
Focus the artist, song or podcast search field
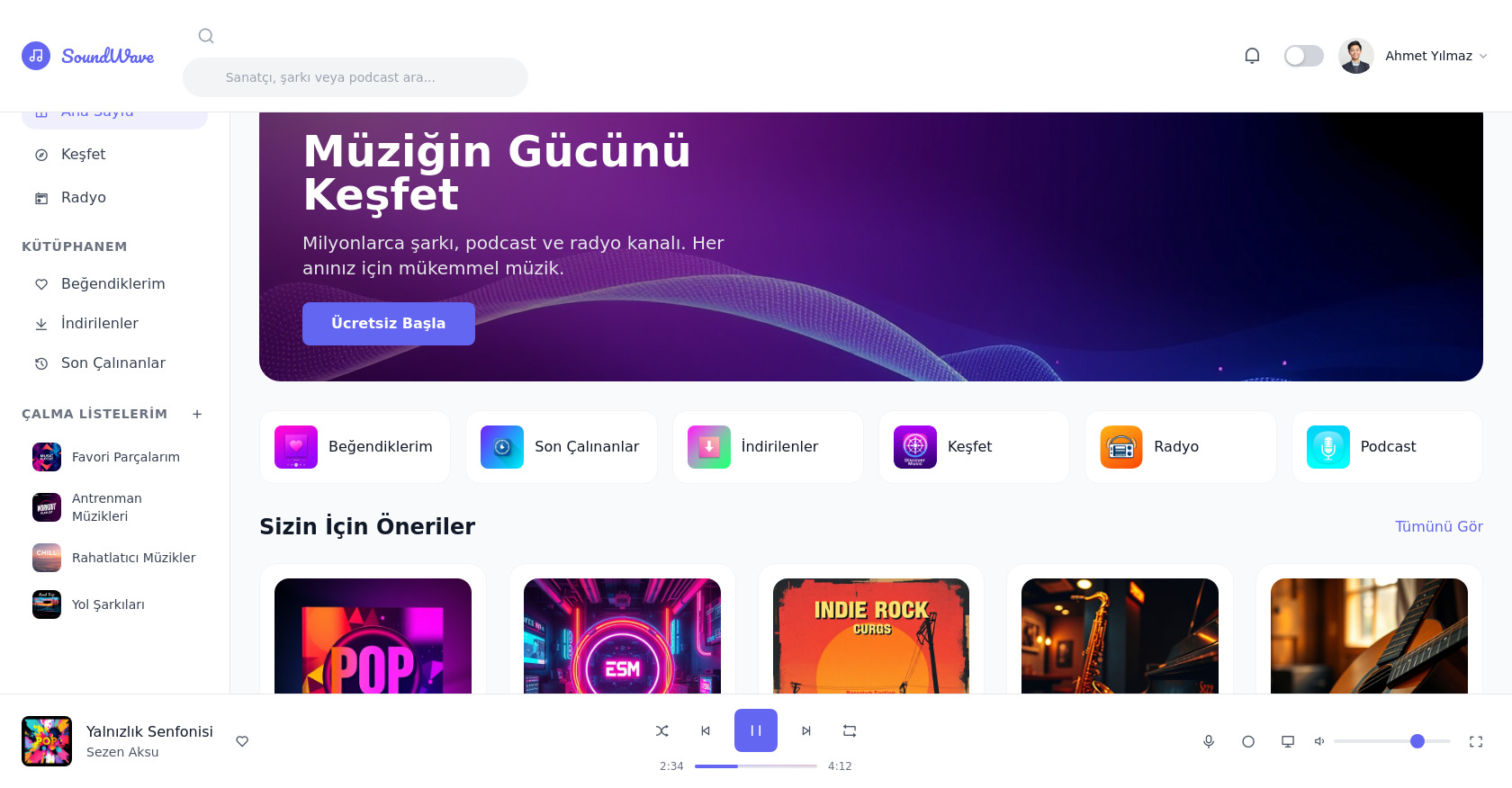[x=355, y=77]
